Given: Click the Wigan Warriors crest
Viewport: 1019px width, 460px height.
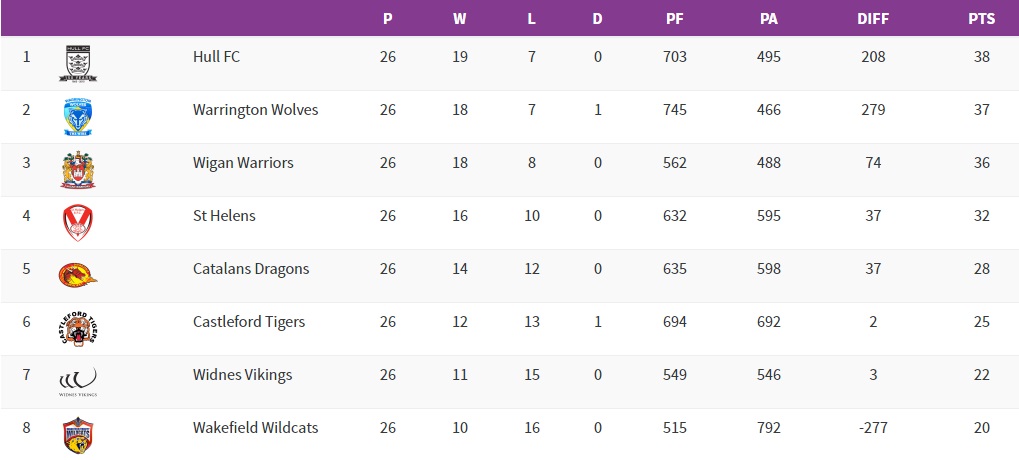Looking at the screenshot, I should pos(78,169).
